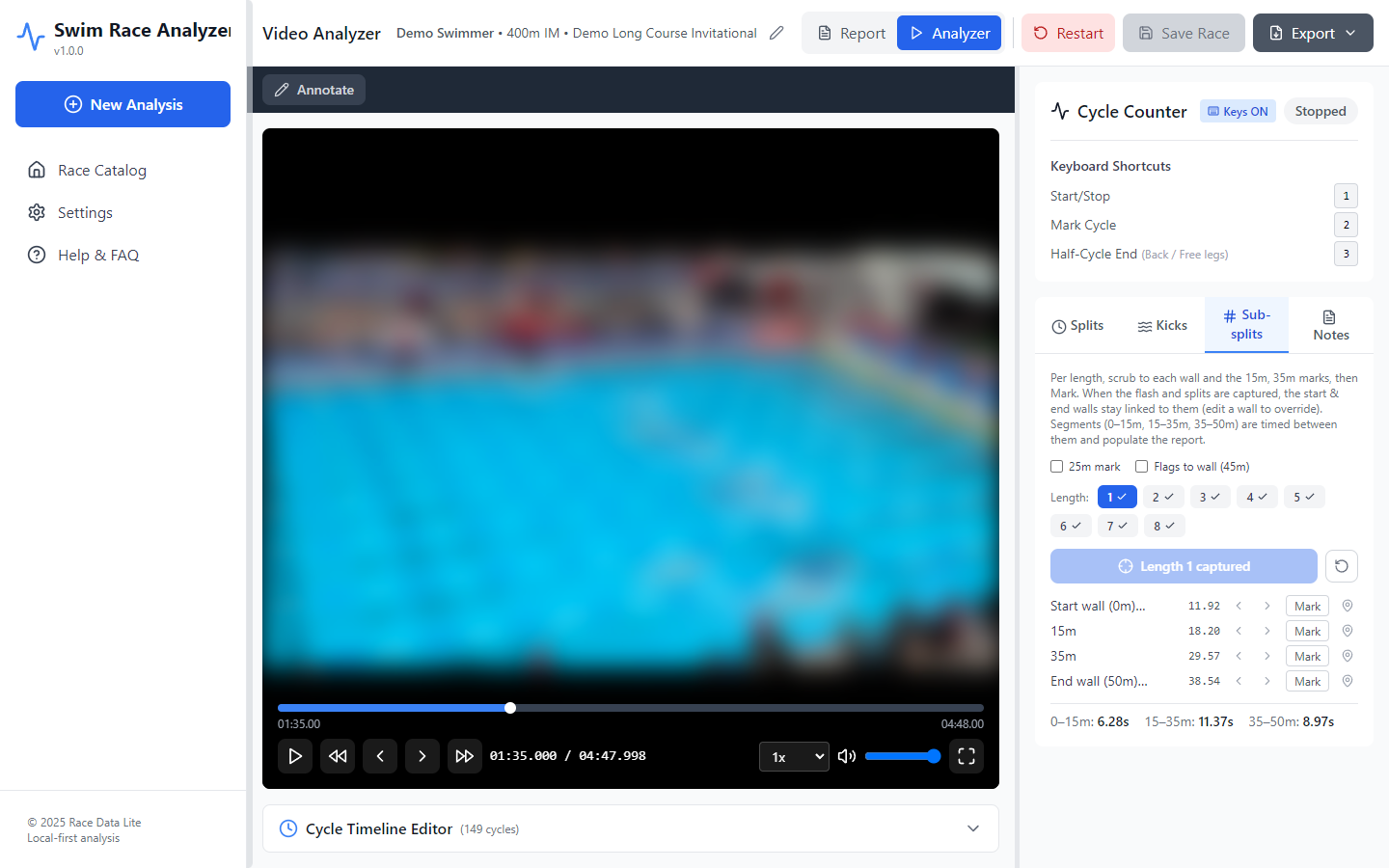Screen dimensions: 1389x868
Task: Click the video progress timeline handle
Action: click(510, 708)
